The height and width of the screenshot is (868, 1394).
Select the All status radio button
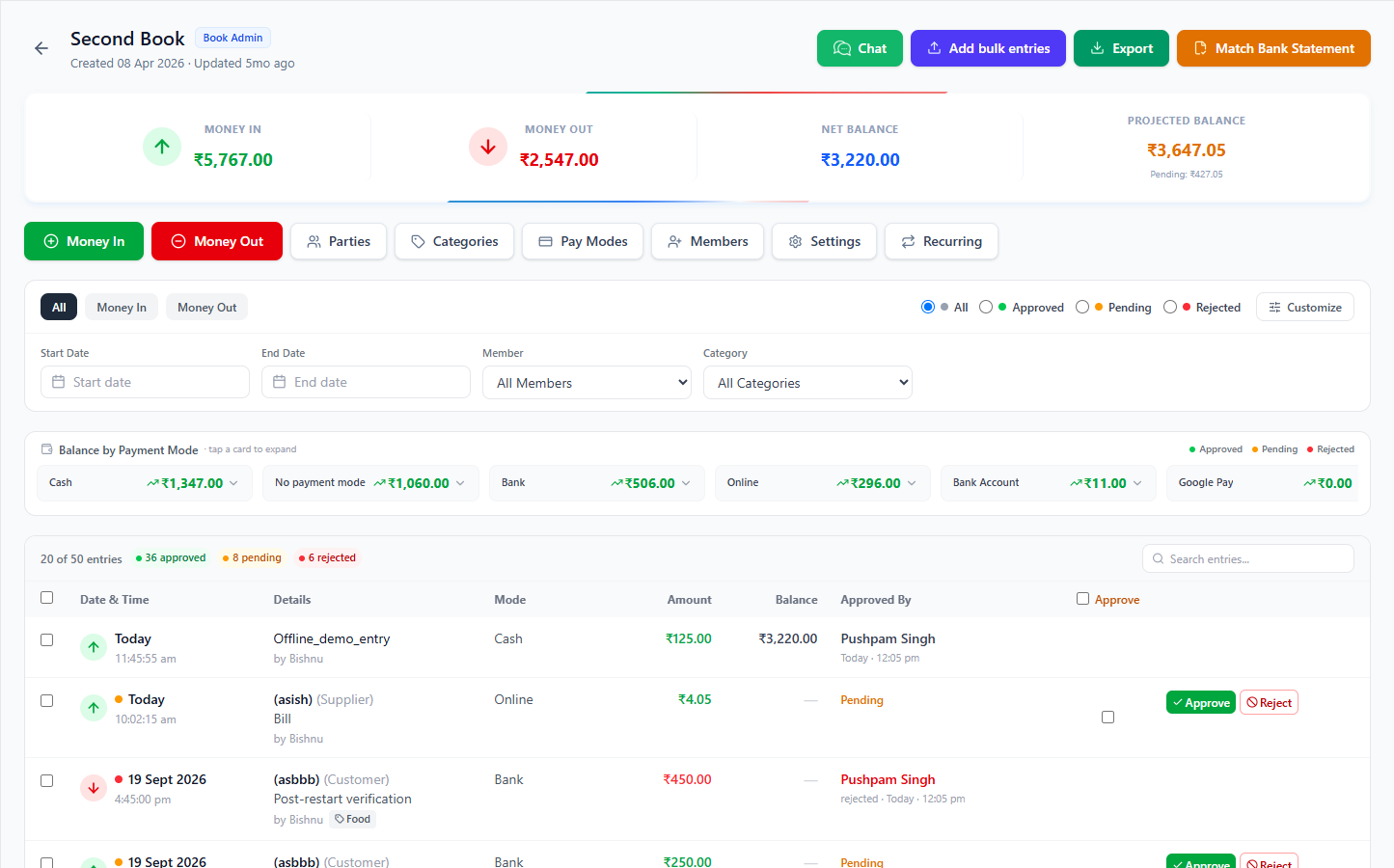coord(928,307)
